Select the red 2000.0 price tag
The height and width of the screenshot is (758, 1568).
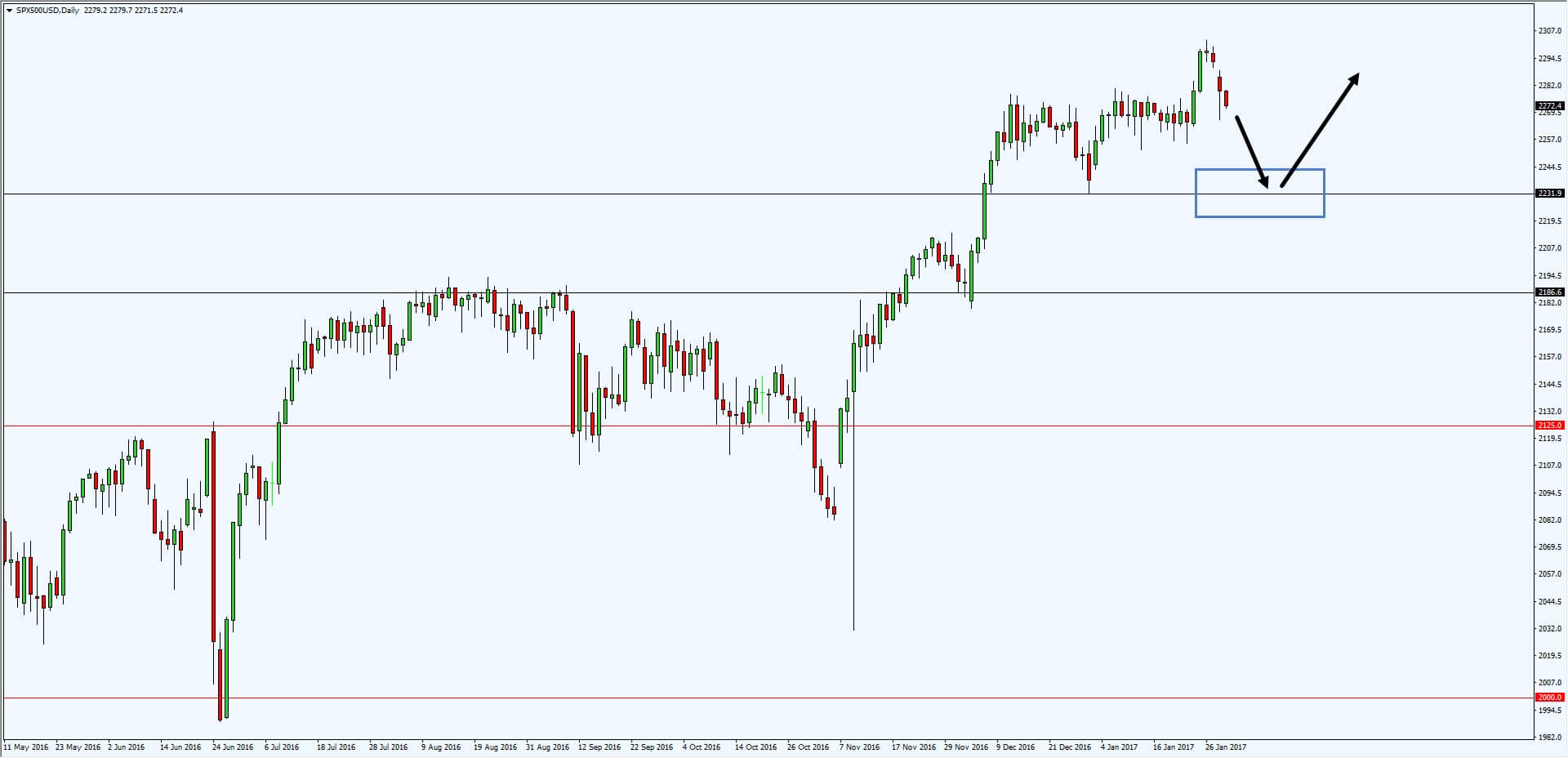(1549, 698)
